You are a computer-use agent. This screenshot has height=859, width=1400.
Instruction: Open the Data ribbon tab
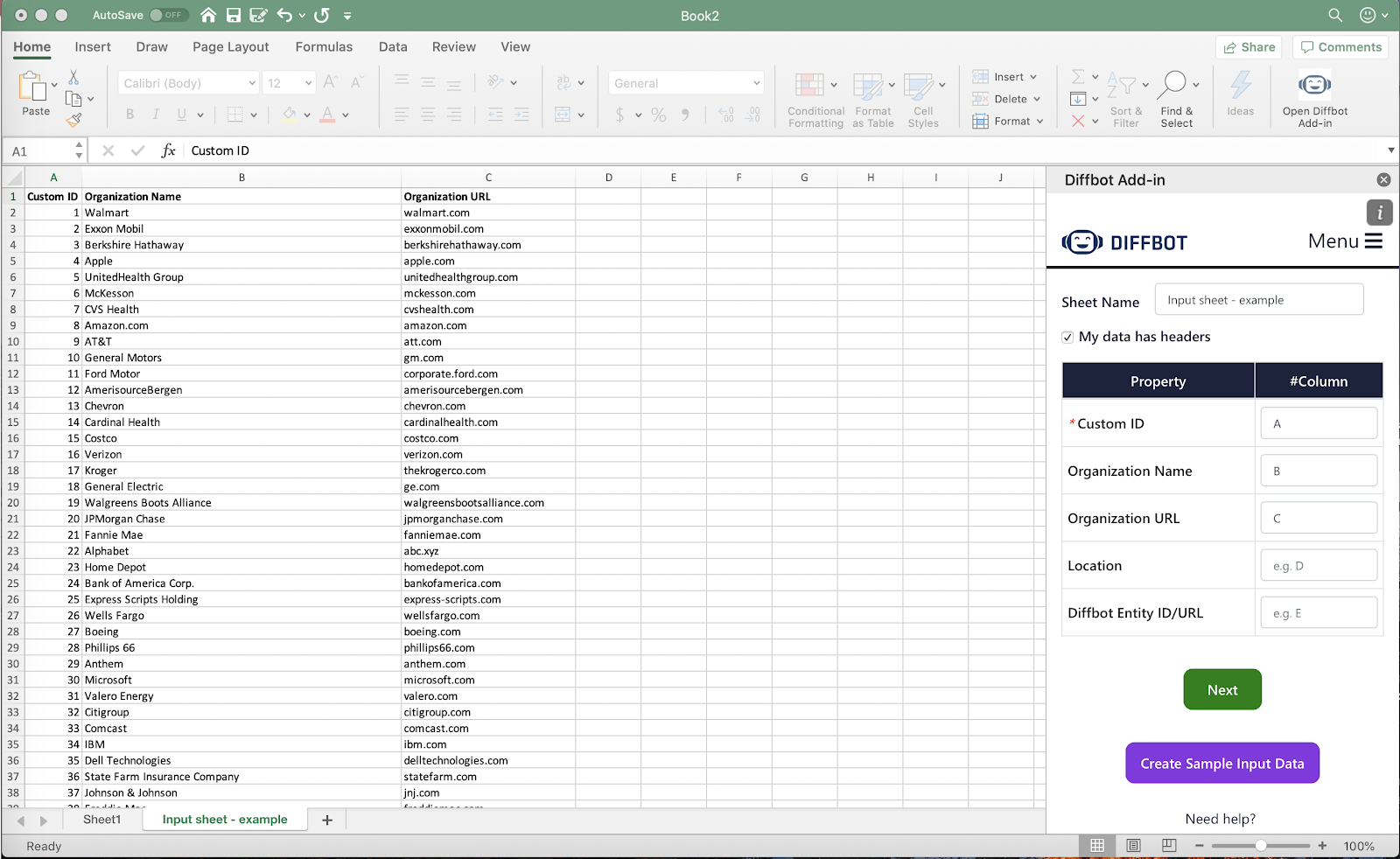(x=393, y=47)
